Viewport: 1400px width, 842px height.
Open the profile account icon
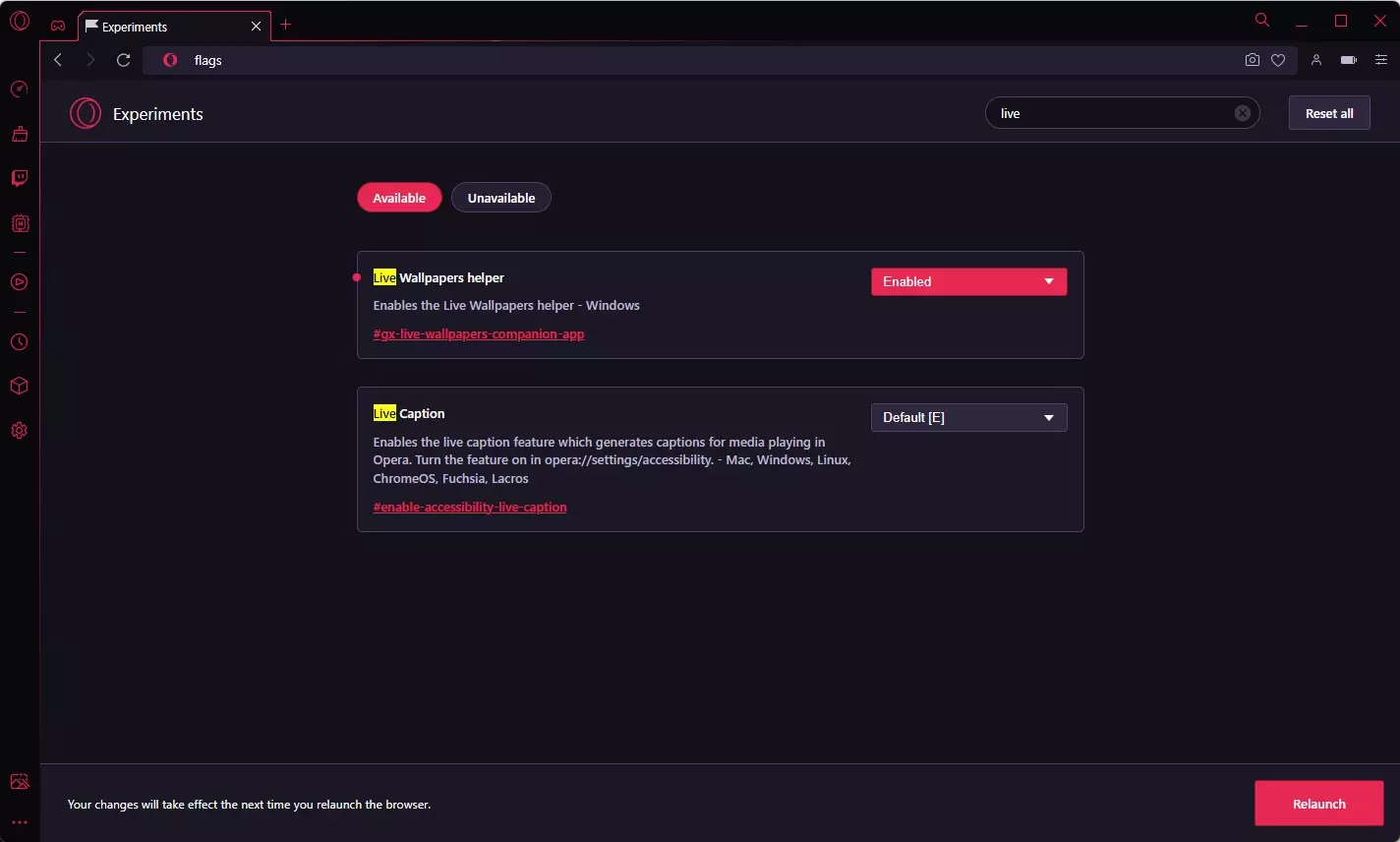click(1316, 60)
